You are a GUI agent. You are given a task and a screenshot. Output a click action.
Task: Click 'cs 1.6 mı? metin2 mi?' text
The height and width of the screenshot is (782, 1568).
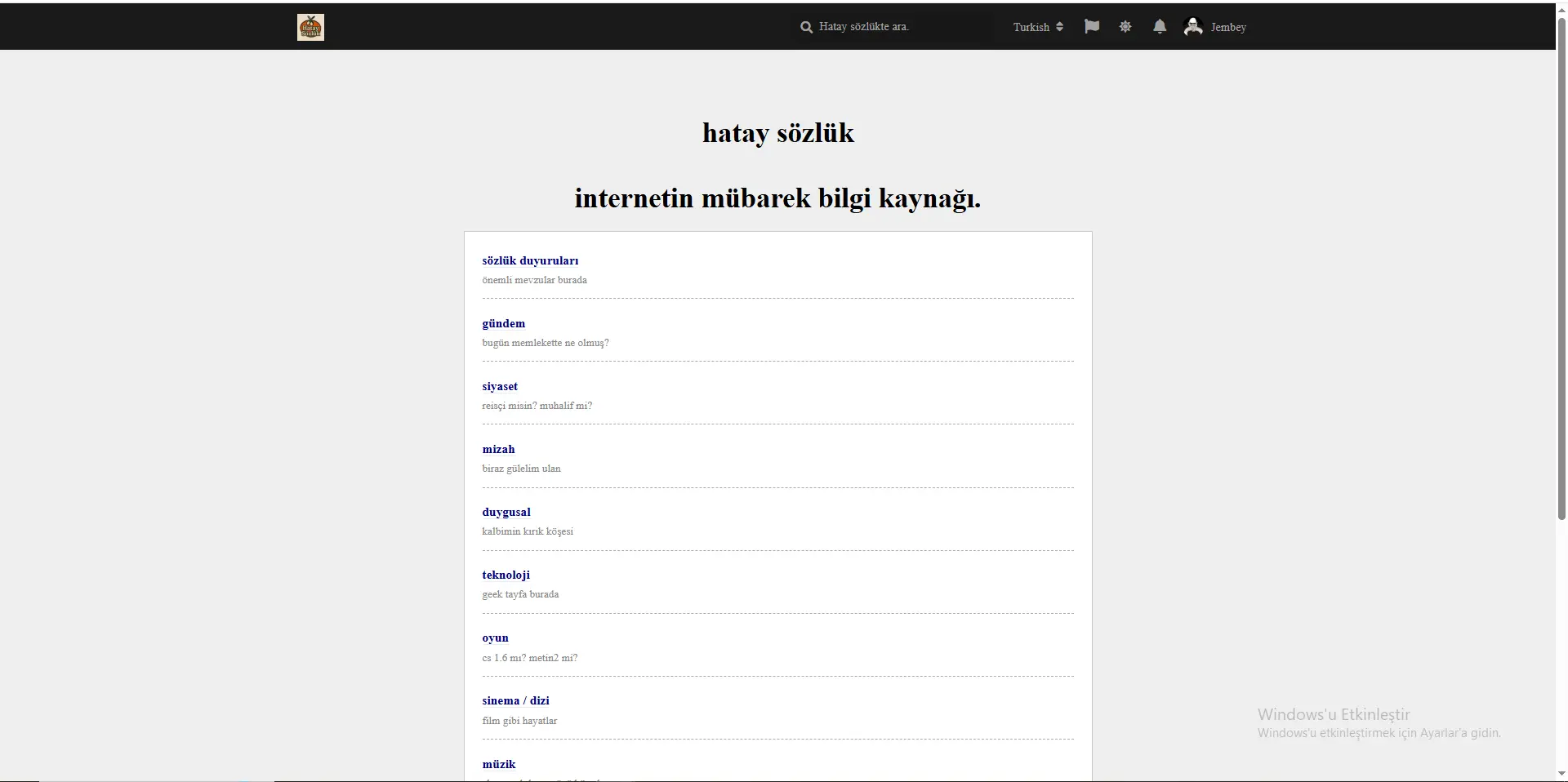coord(529,658)
